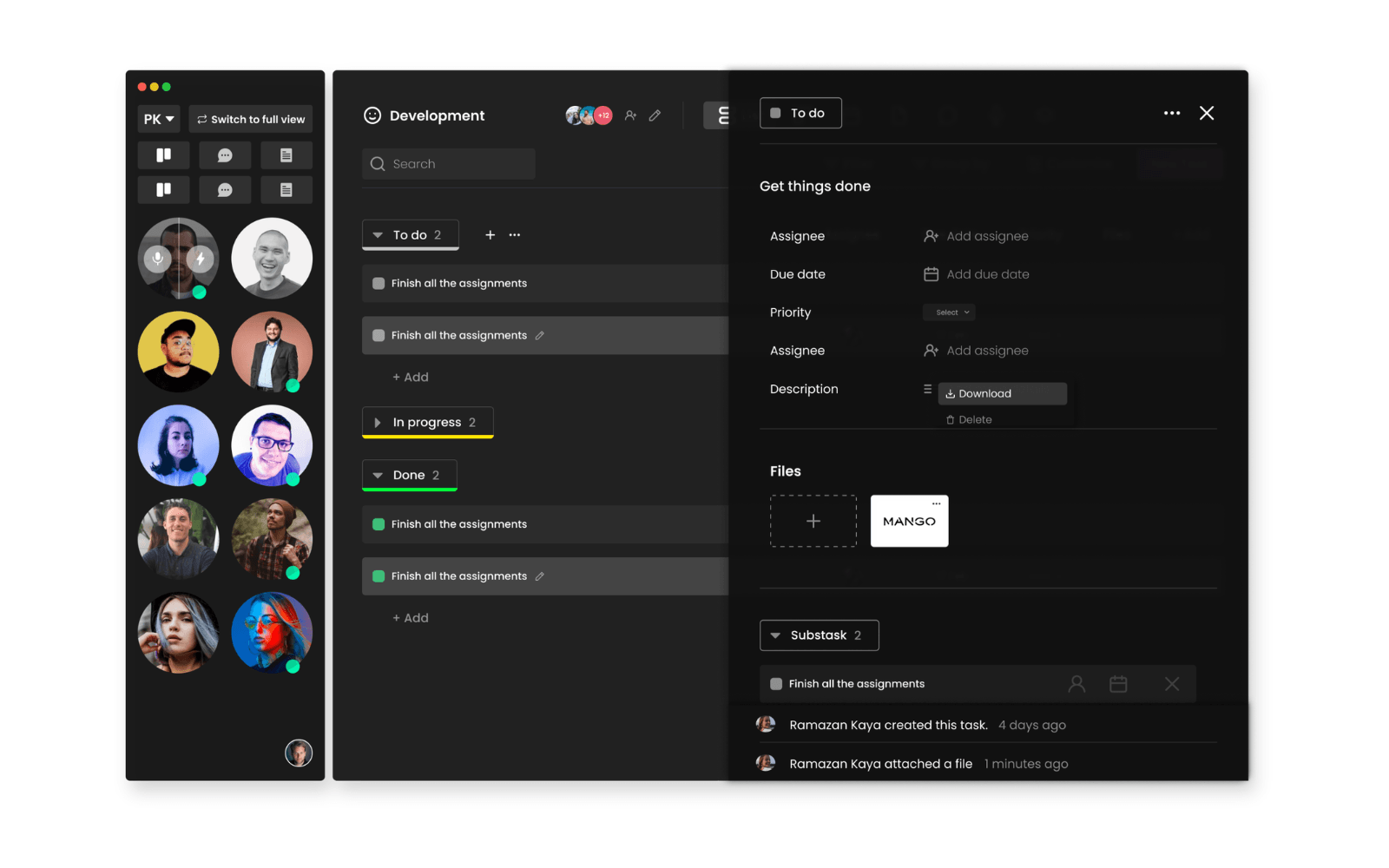Image resolution: width=1389 pixels, height=868 pixels.
Task: Close the task detail panel
Action: click(x=1207, y=113)
